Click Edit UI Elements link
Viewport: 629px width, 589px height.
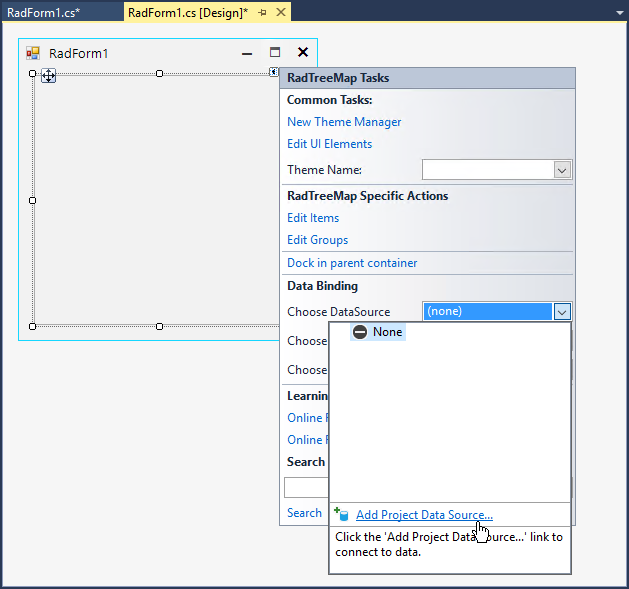(x=330, y=144)
